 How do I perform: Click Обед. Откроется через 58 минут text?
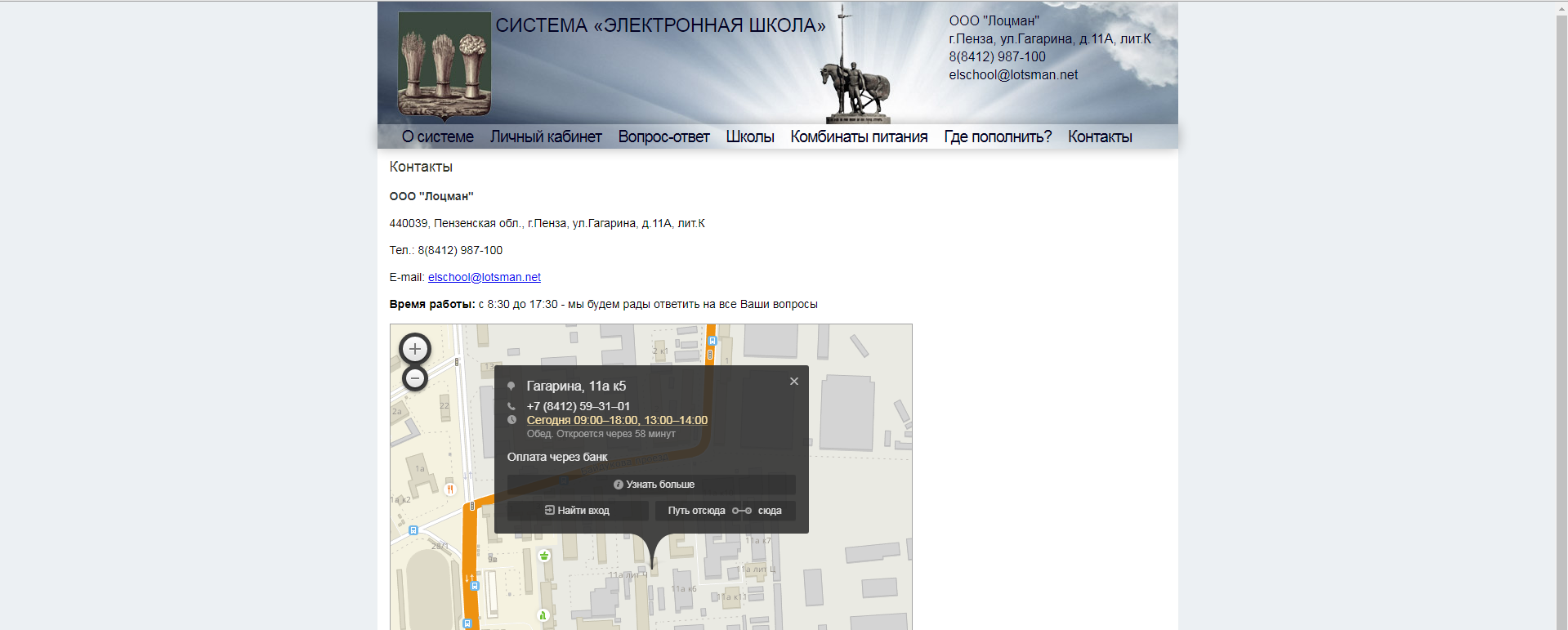[601, 434]
